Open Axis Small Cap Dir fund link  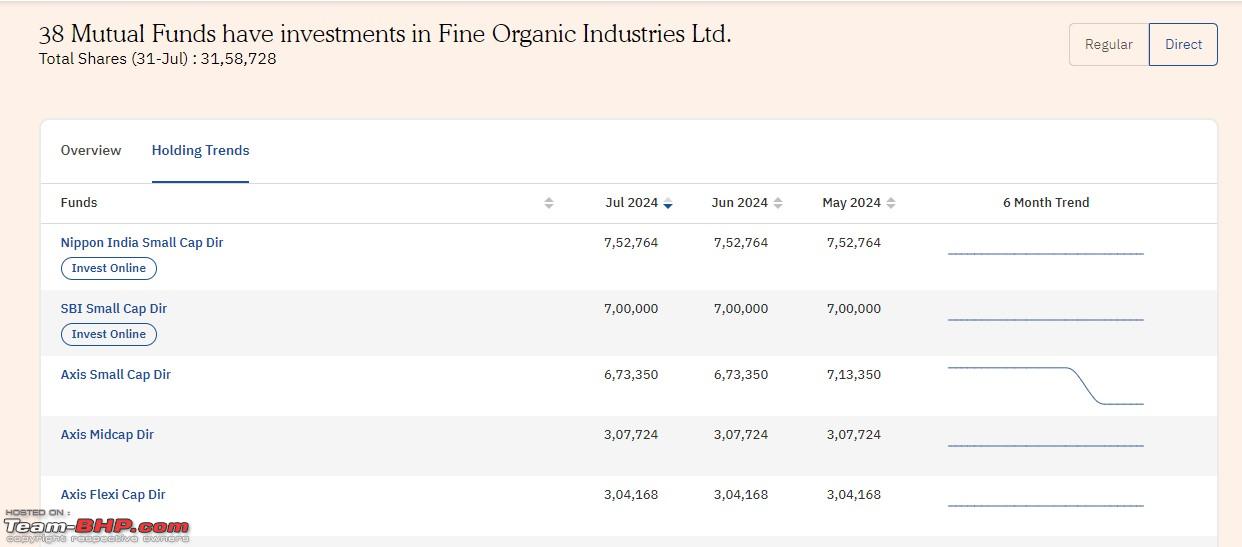pos(116,375)
